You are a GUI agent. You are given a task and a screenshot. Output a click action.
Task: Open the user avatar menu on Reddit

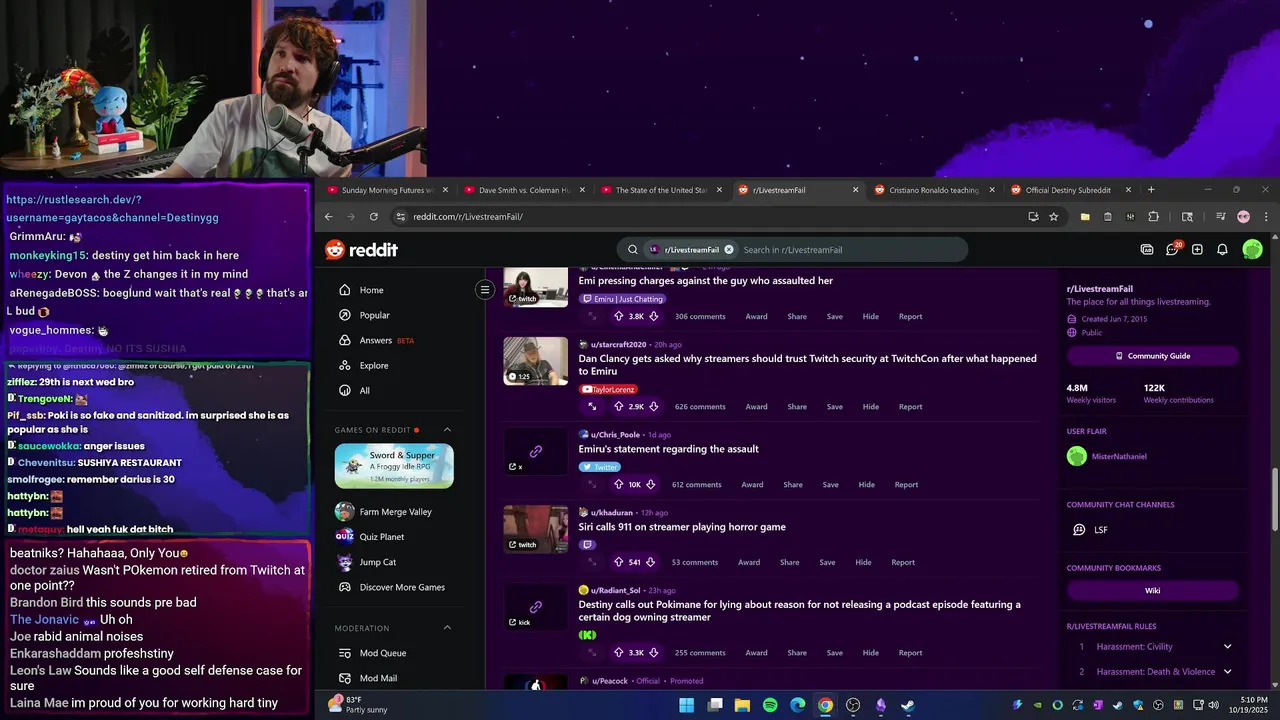pyautogui.click(x=1252, y=250)
